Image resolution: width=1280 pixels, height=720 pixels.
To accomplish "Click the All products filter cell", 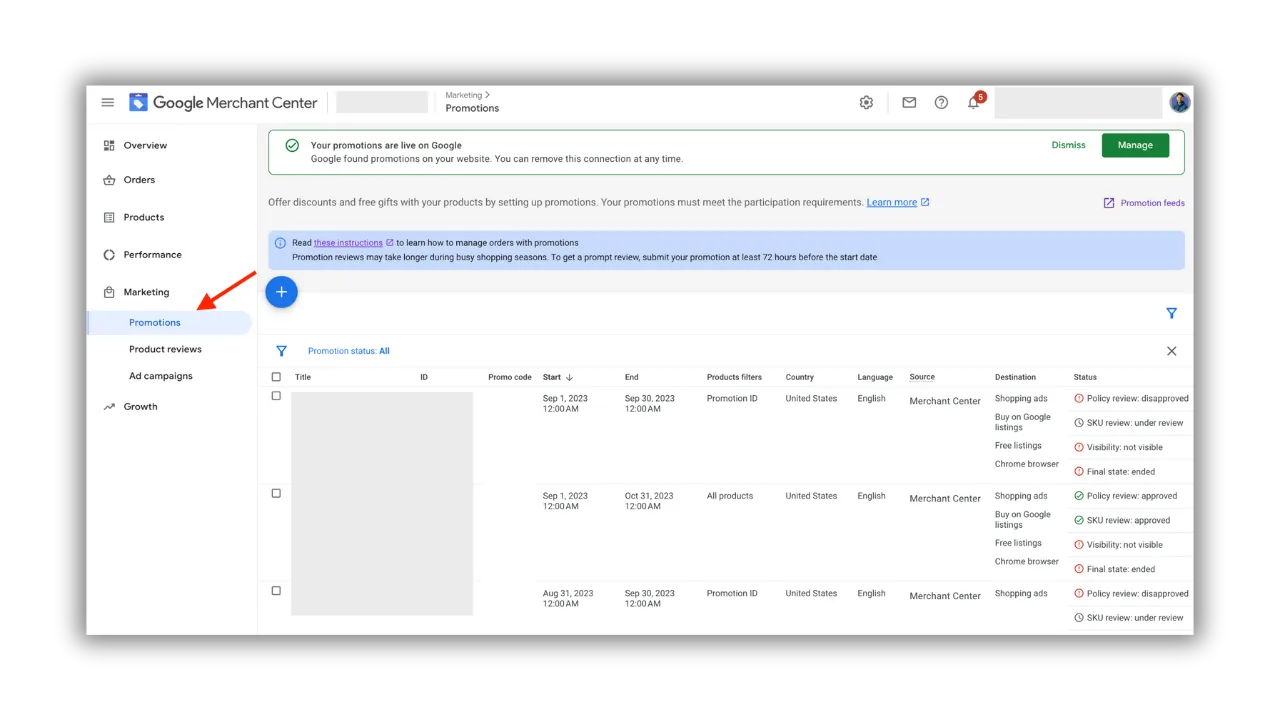I will 730,496.
